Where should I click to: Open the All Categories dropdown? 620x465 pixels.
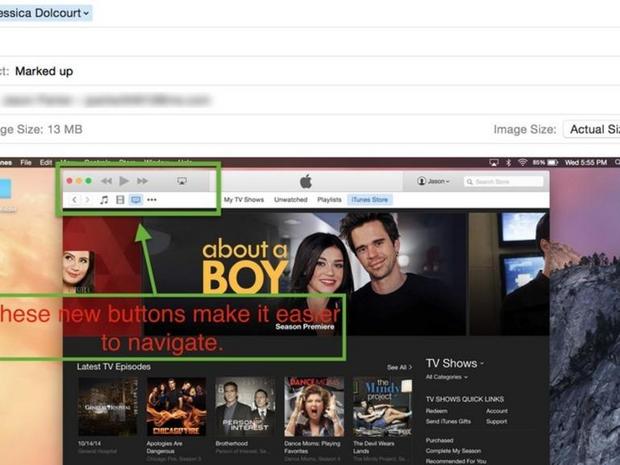[445, 377]
